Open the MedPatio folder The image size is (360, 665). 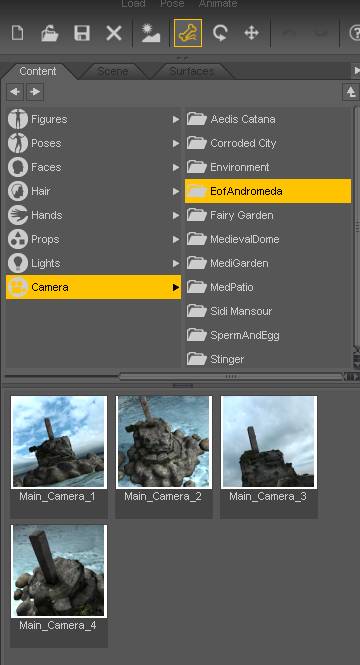pos(268,287)
